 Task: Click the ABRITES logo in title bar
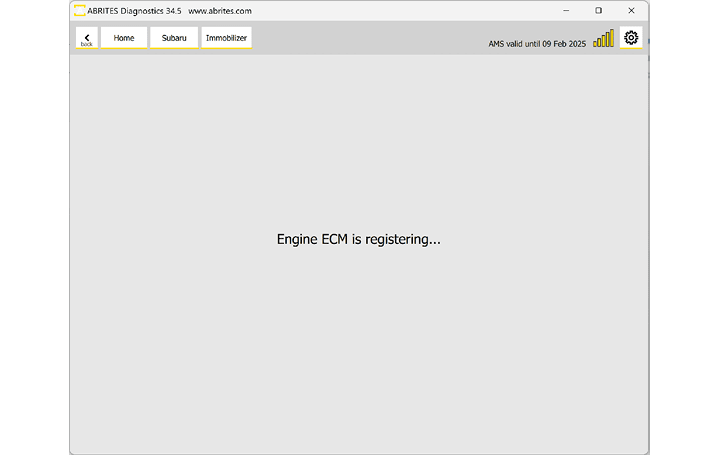click(x=79, y=10)
